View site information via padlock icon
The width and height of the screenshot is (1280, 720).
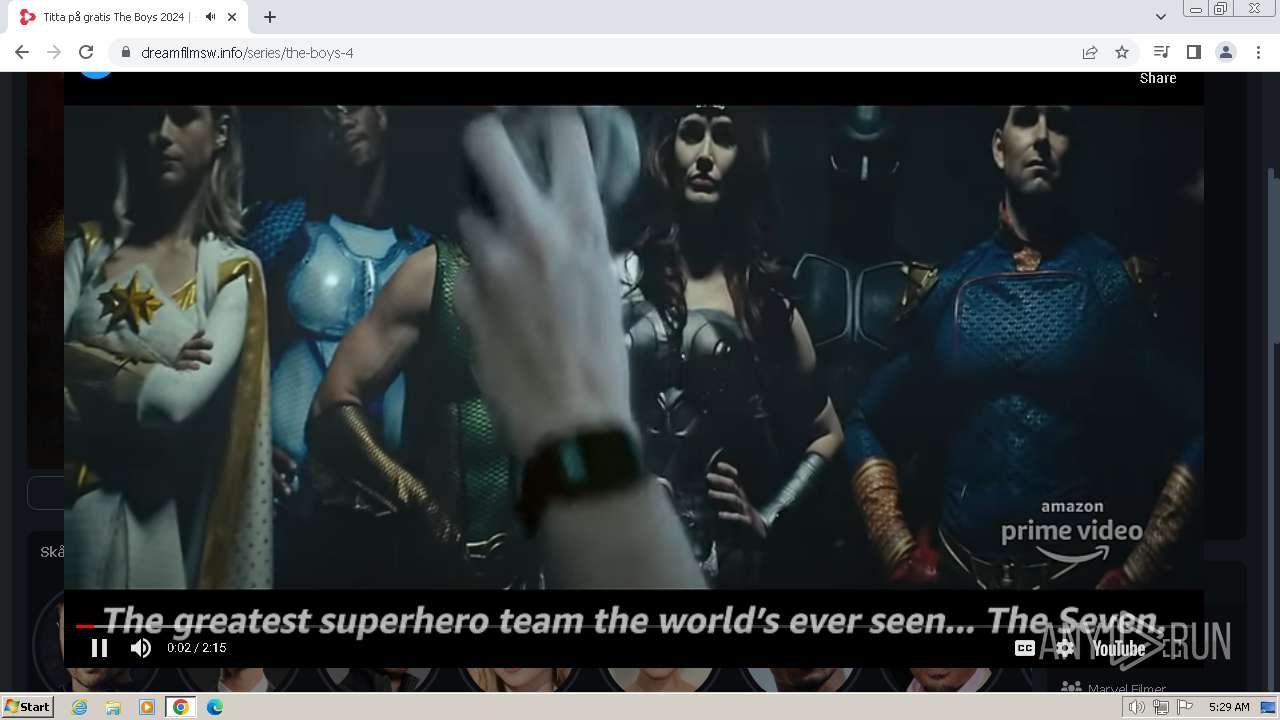point(125,52)
